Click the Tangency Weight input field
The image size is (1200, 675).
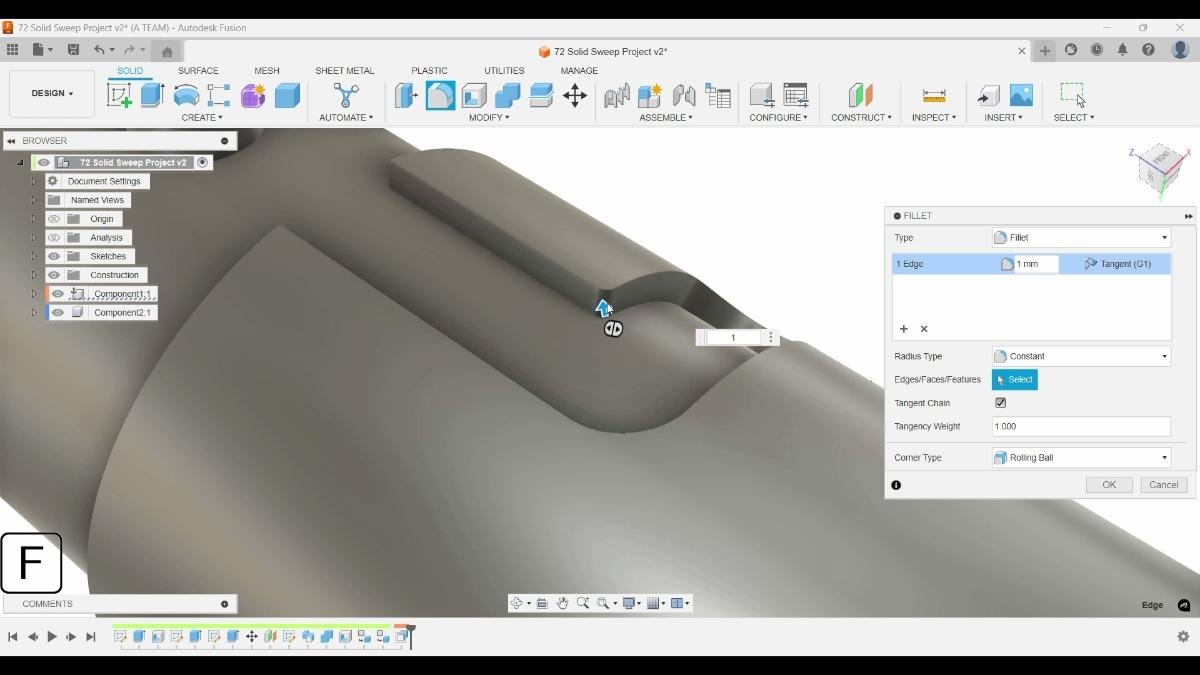click(1081, 426)
